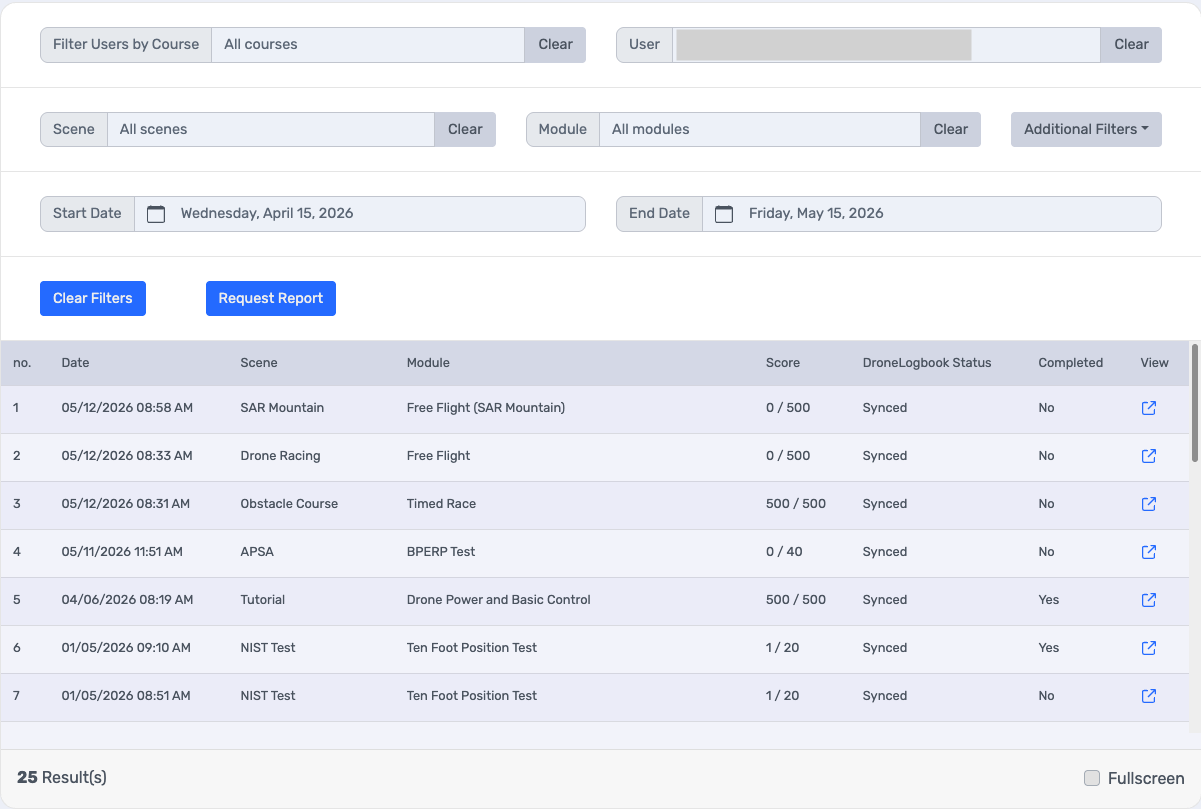Click the date 05/12/2026 08:58 AM

click(127, 408)
